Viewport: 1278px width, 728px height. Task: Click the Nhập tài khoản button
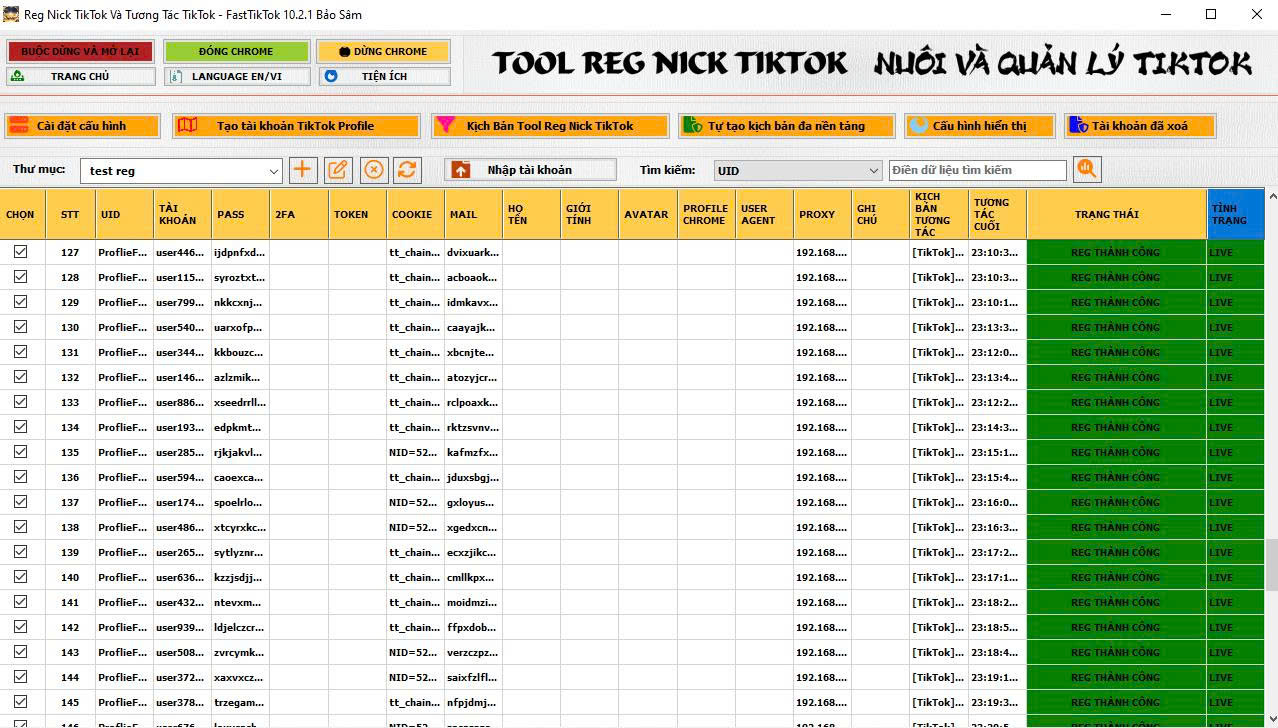(x=530, y=170)
